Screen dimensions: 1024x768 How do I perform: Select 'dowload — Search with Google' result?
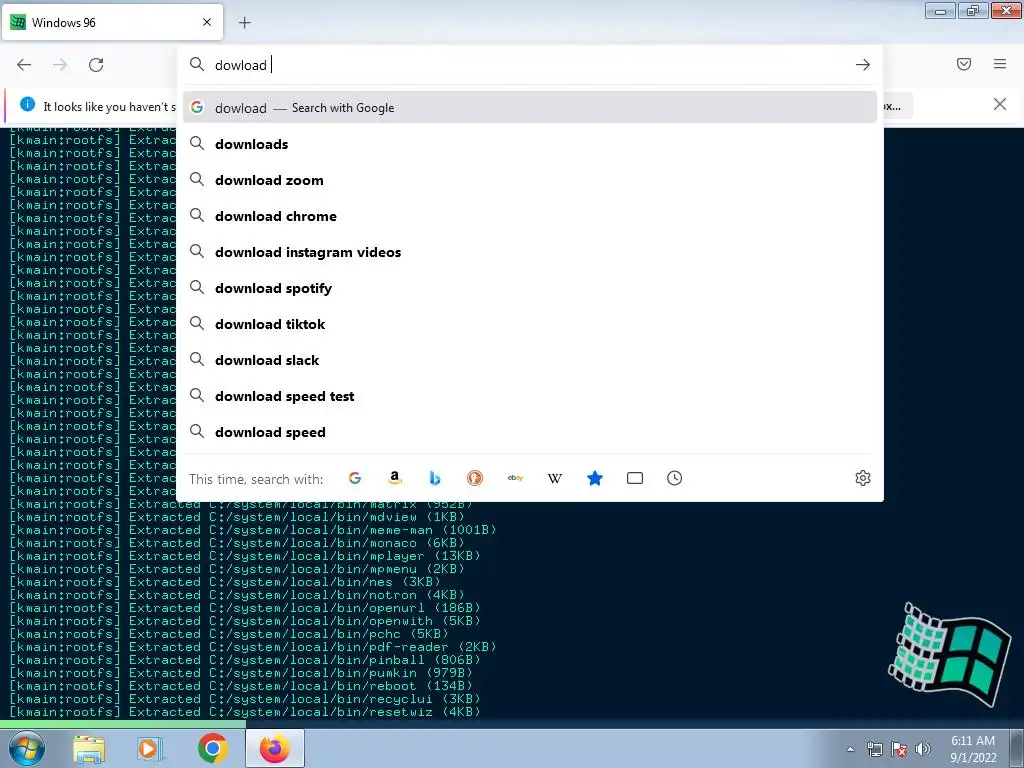pyautogui.click(x=530, y=108)
